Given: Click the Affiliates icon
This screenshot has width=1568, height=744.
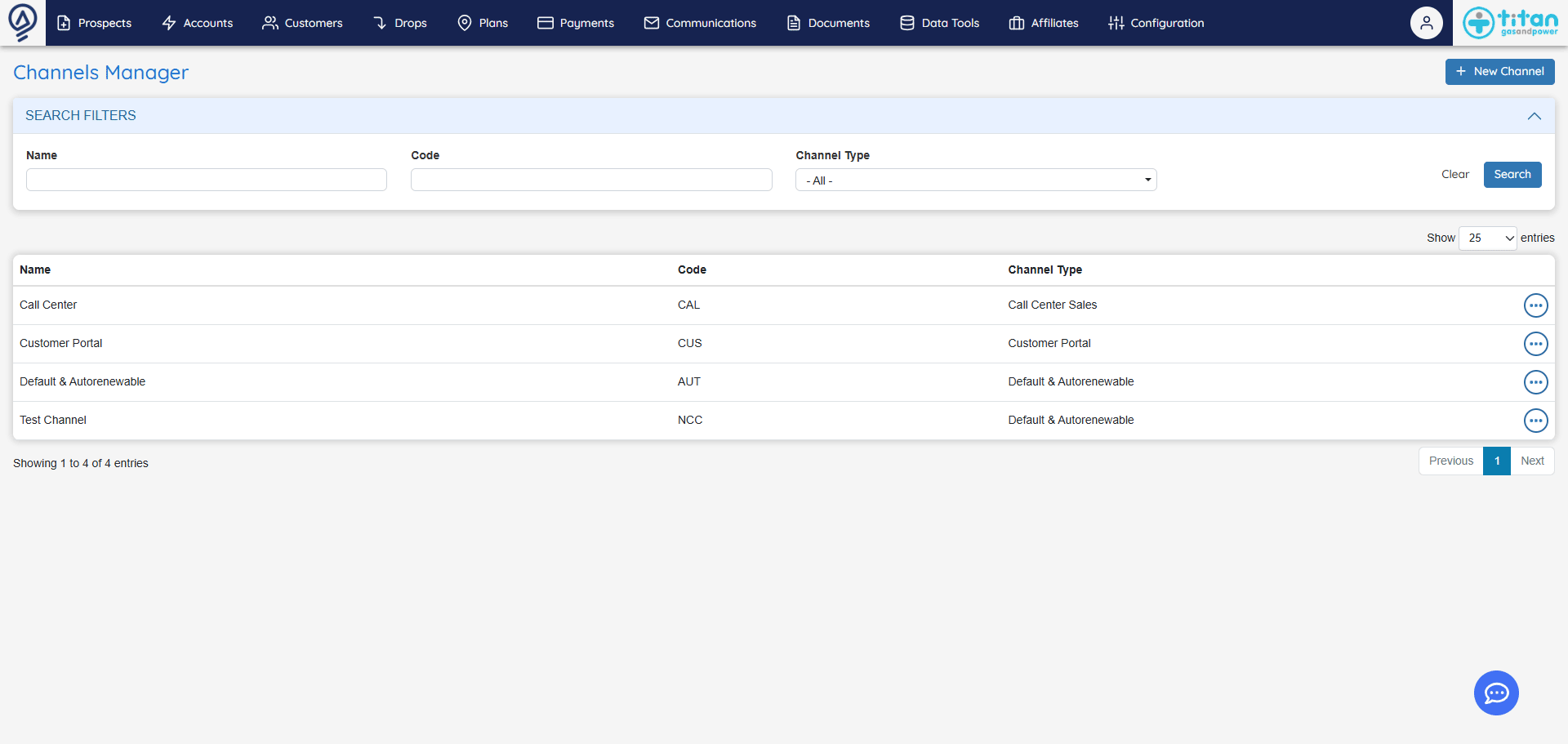Looking at the screenshot, I should [1017, 23].
